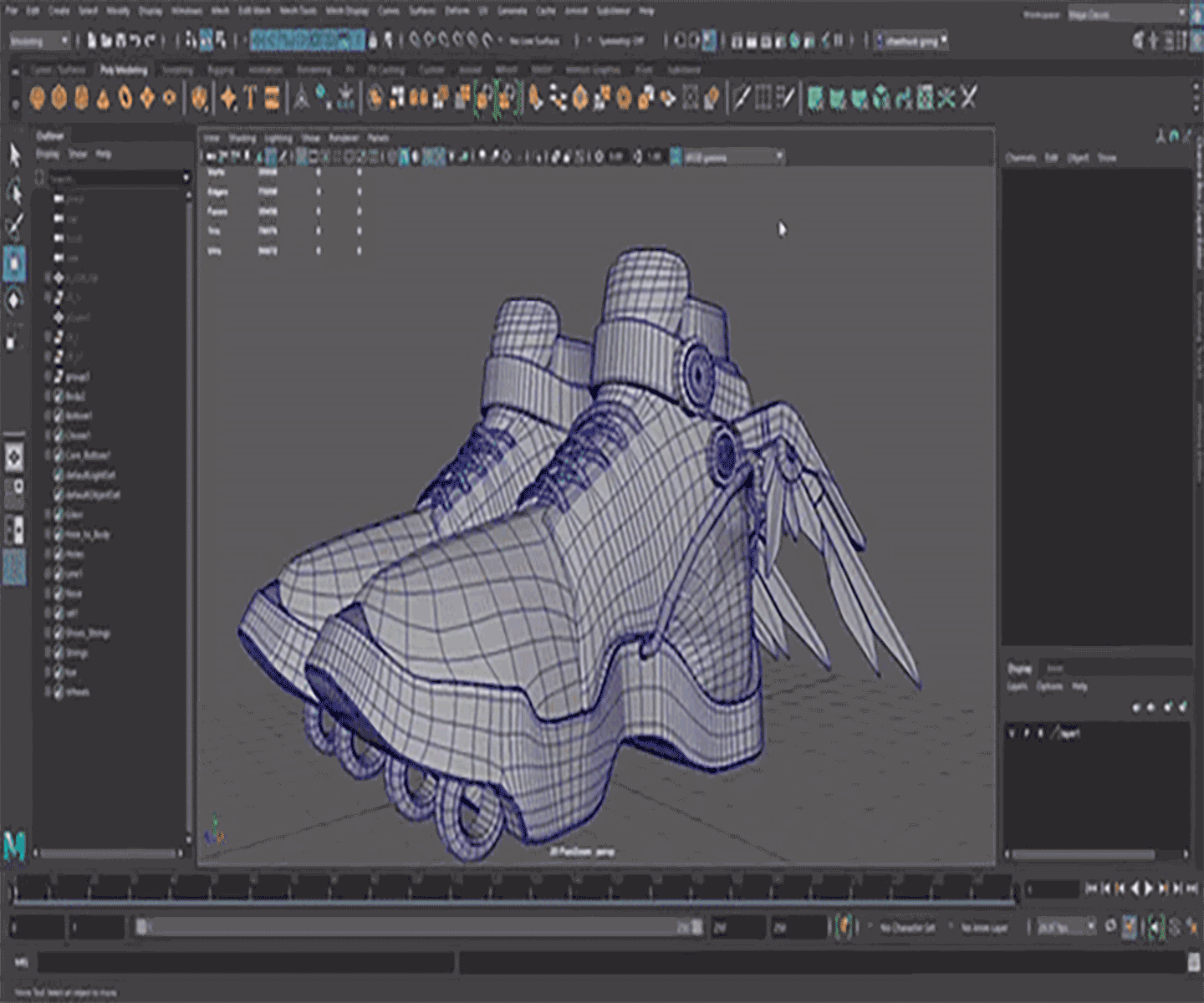Select Hose_to_Body in the Outliner
Viewport: 1204px width, 1003px height.
click(88, 534)
